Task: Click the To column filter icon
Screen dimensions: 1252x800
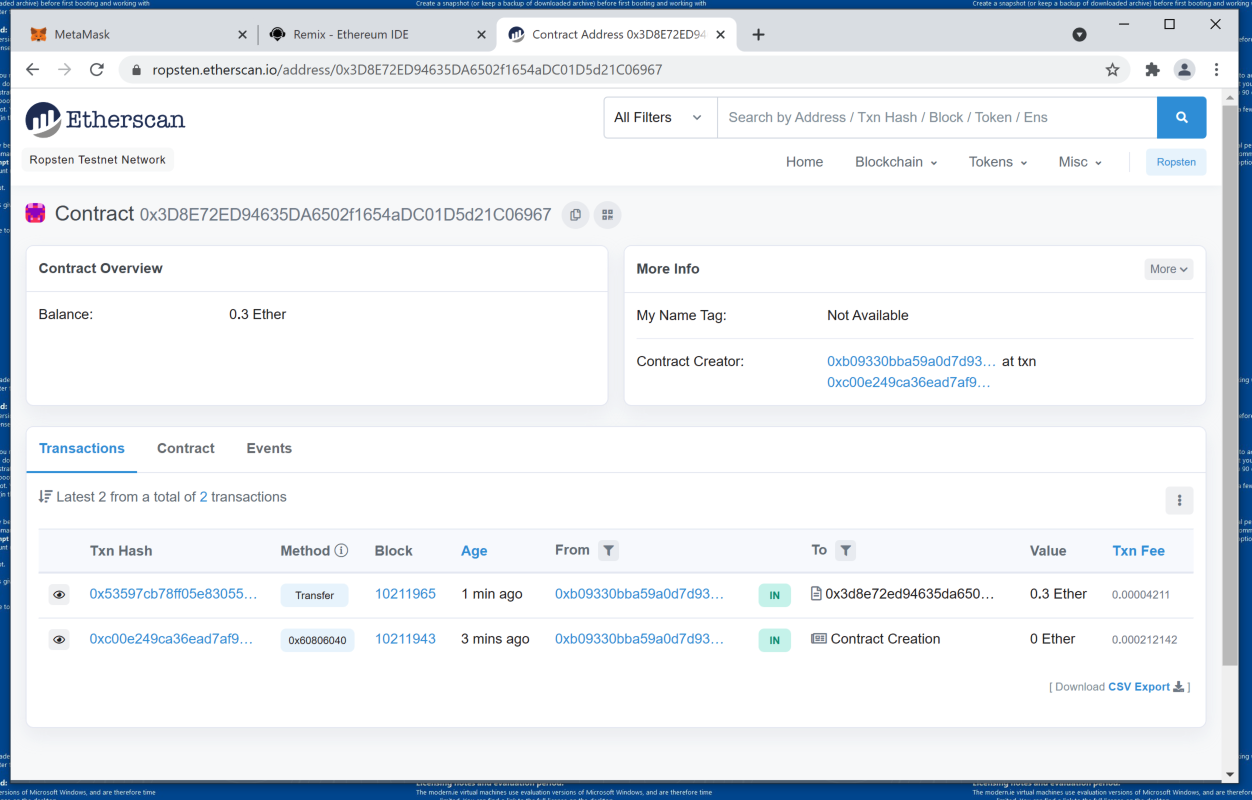Action: 846,551
